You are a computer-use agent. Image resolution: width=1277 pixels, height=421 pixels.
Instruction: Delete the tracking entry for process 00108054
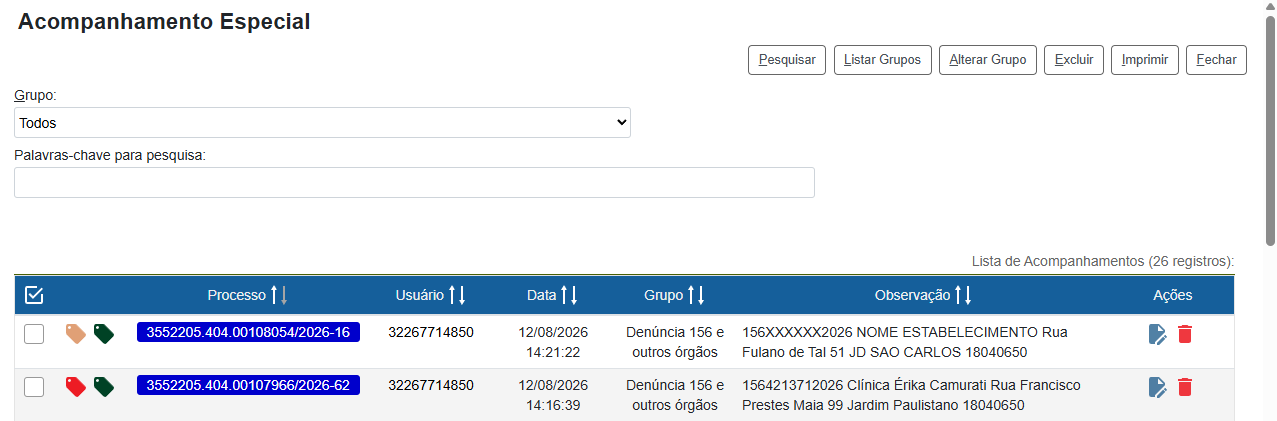point(1185,334)
